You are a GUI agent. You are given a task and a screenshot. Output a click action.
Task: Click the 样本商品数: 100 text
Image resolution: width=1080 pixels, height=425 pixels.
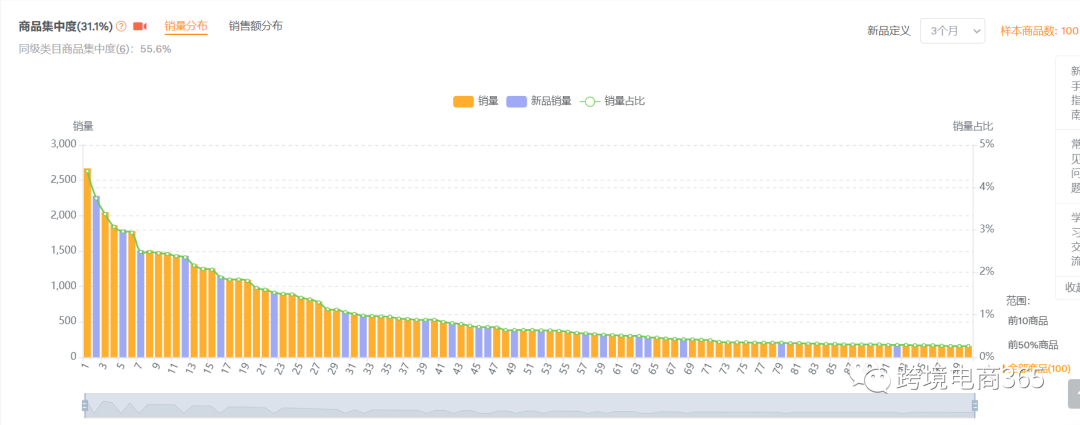[1039, 31]
